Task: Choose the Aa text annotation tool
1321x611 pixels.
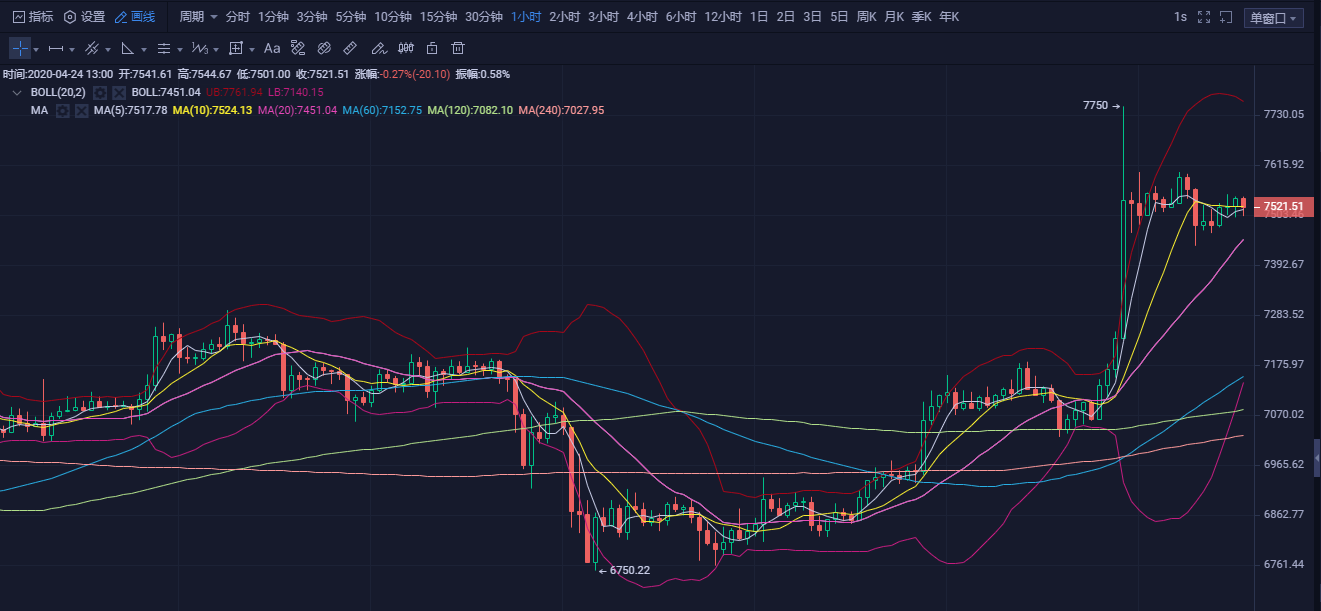Action: click(x=272, y=48)
